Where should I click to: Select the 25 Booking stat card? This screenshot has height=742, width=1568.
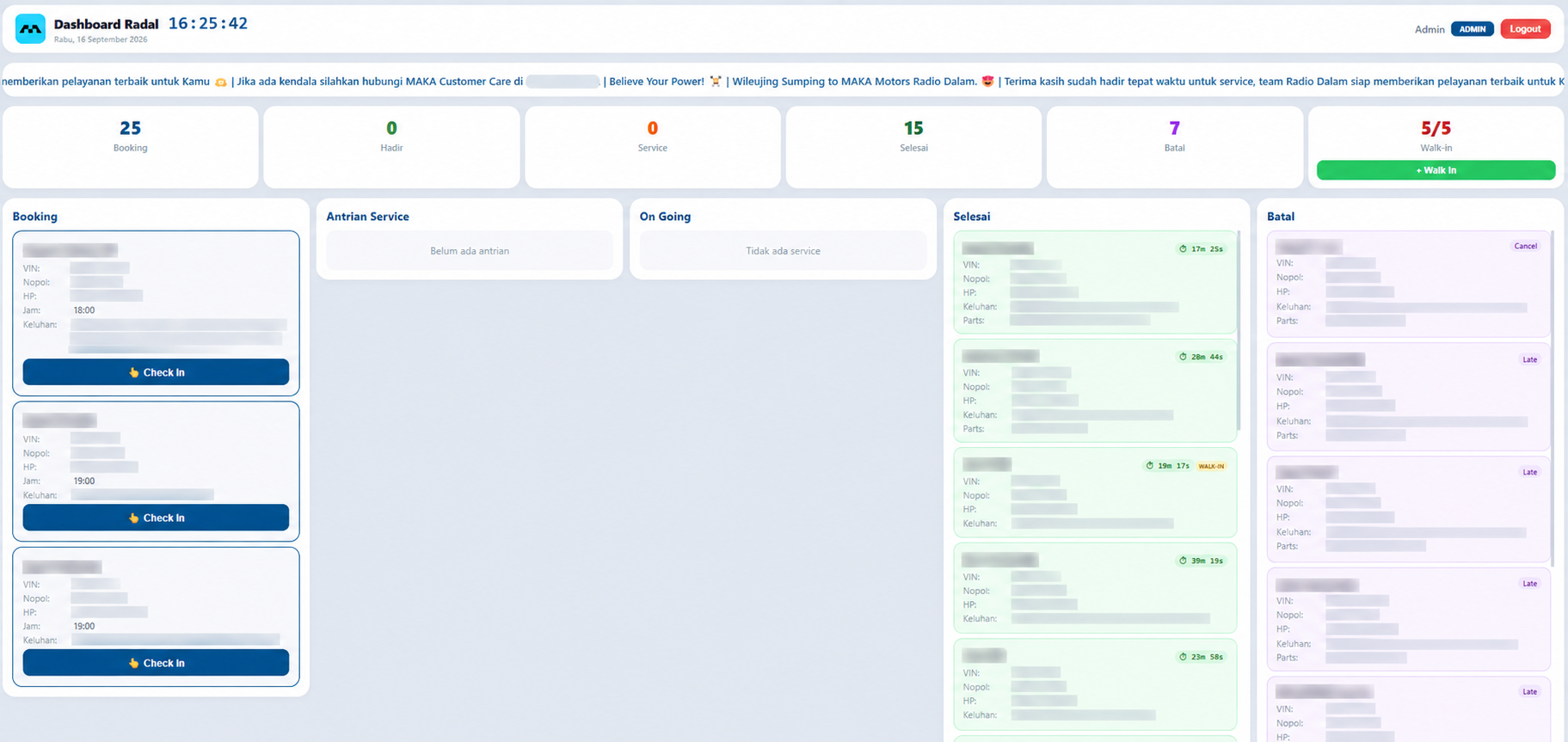pos(131,147)
